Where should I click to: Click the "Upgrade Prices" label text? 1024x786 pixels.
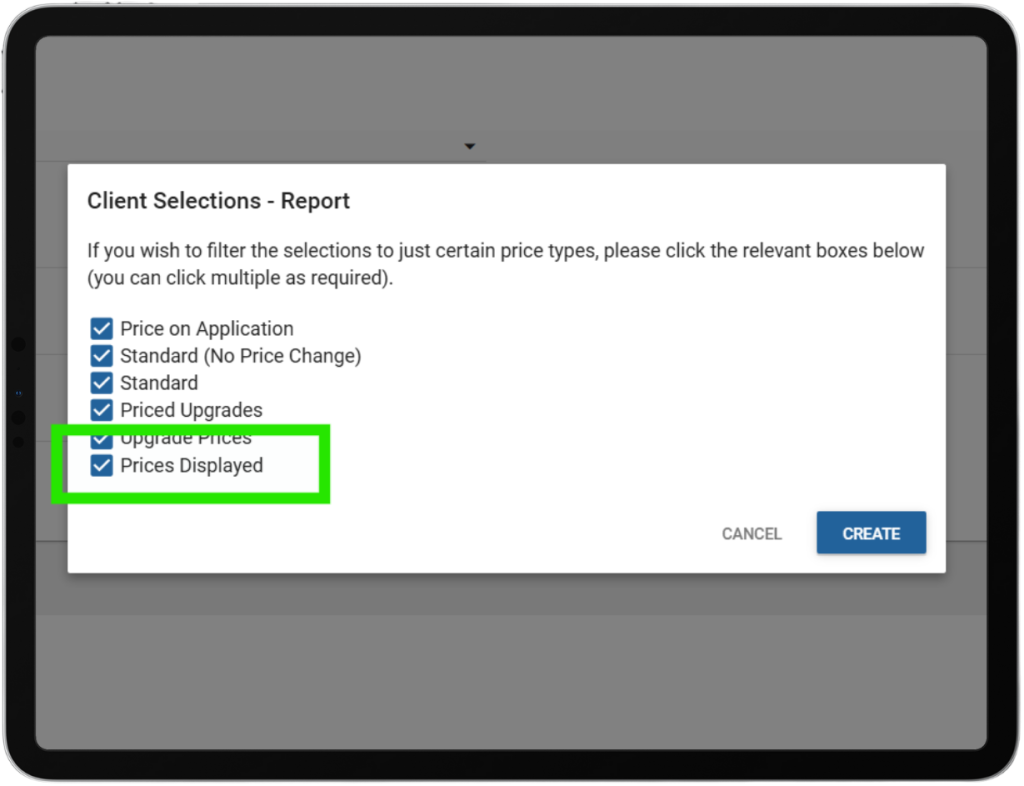[186, 439]
